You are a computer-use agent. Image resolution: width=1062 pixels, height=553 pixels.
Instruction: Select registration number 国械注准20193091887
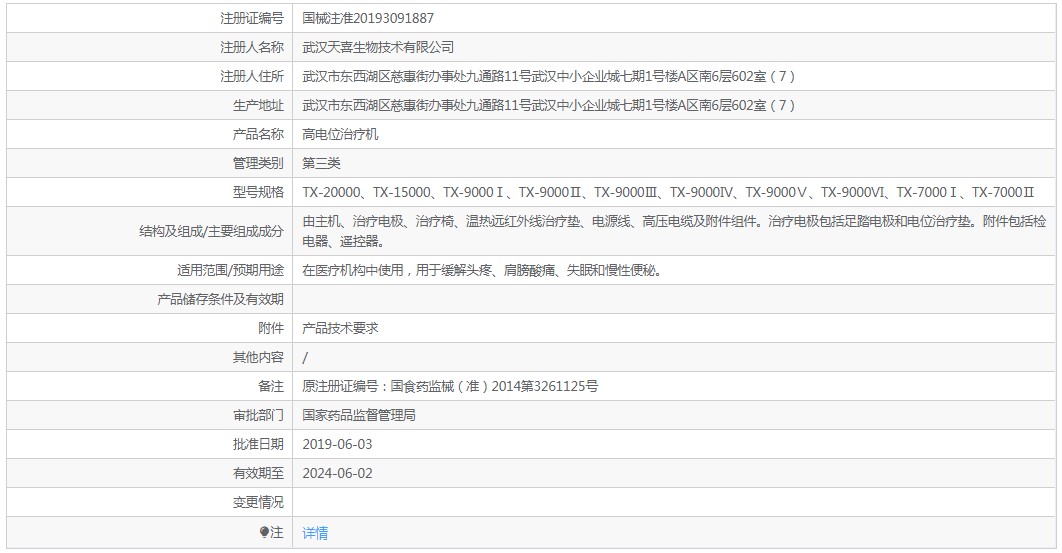[368, 18]
